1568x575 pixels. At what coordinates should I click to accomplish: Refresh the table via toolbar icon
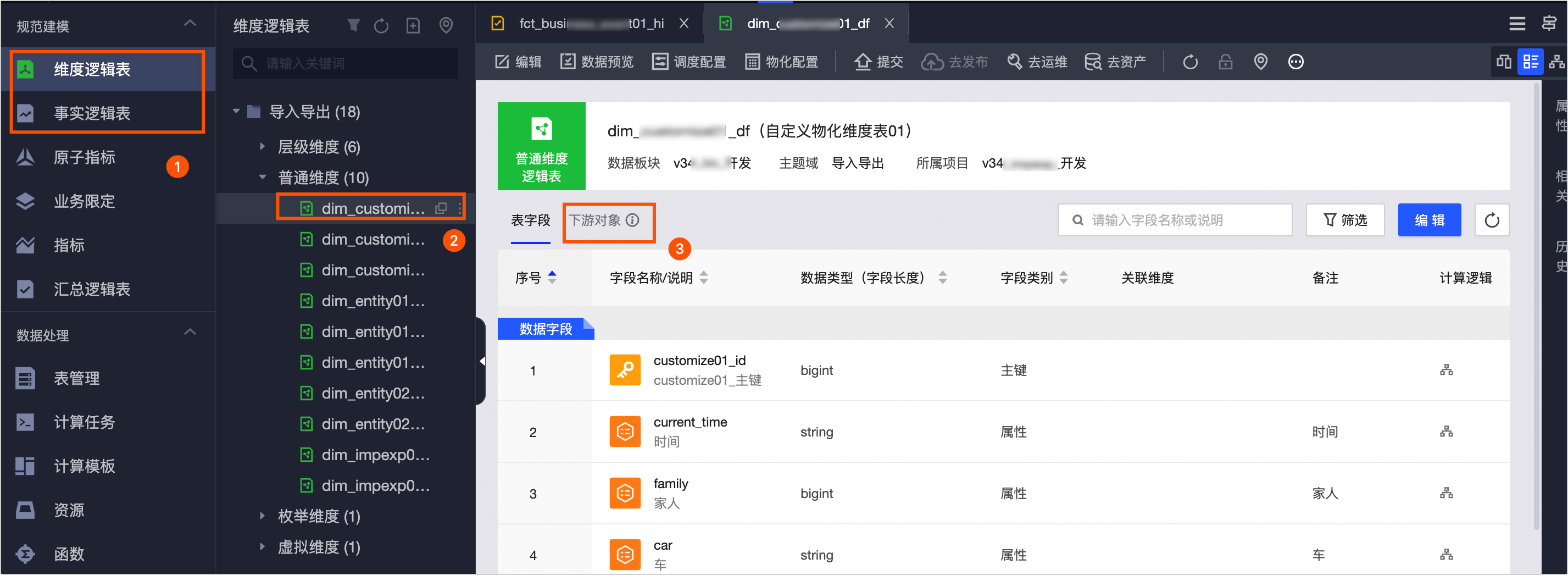pos(1191,62)
